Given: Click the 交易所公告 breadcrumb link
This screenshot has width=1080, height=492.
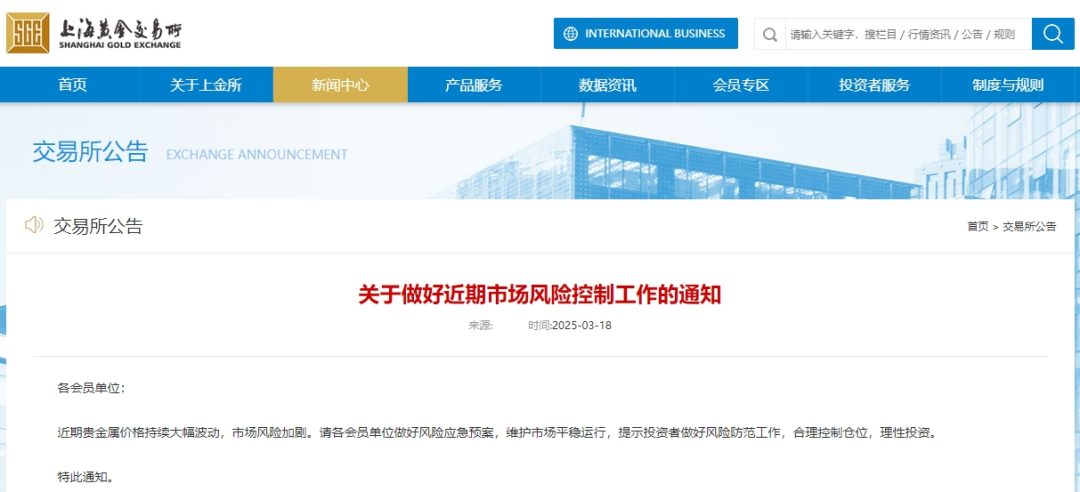Looking at the screenshot, I should click(1029, 226).
